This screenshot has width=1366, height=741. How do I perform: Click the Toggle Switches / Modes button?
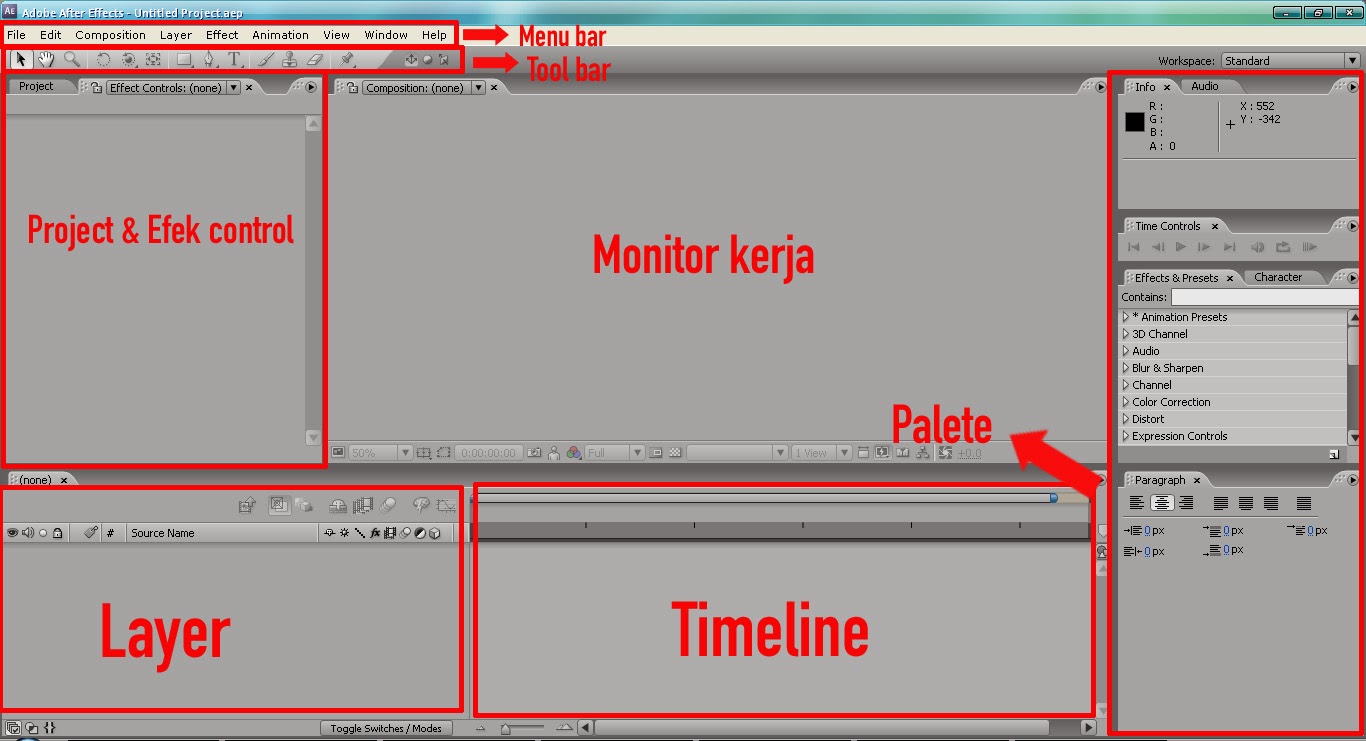pos(386,728)
